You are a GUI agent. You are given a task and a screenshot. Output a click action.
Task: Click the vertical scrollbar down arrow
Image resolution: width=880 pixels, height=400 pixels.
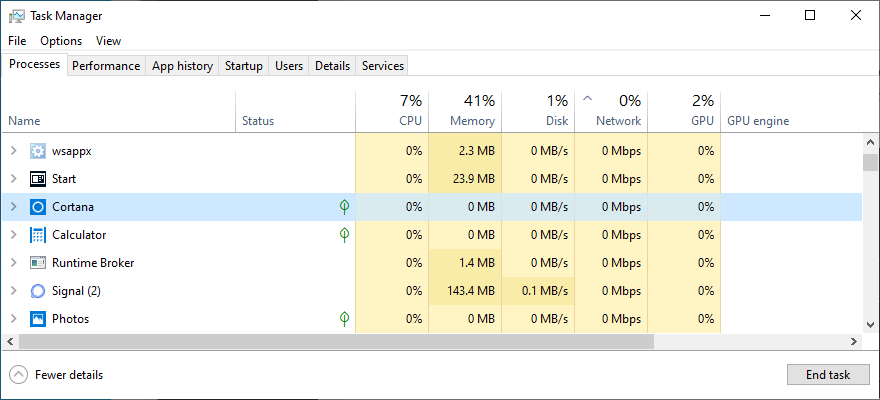(x=870, y=324)
